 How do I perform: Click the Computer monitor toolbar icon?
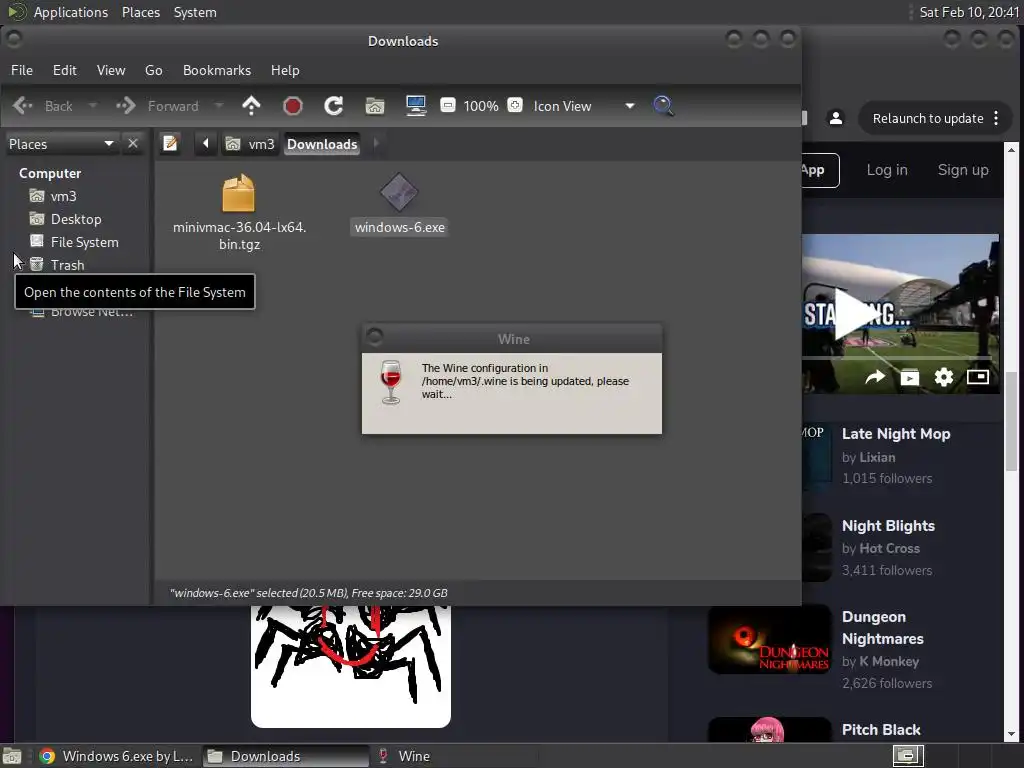point(416,106)
